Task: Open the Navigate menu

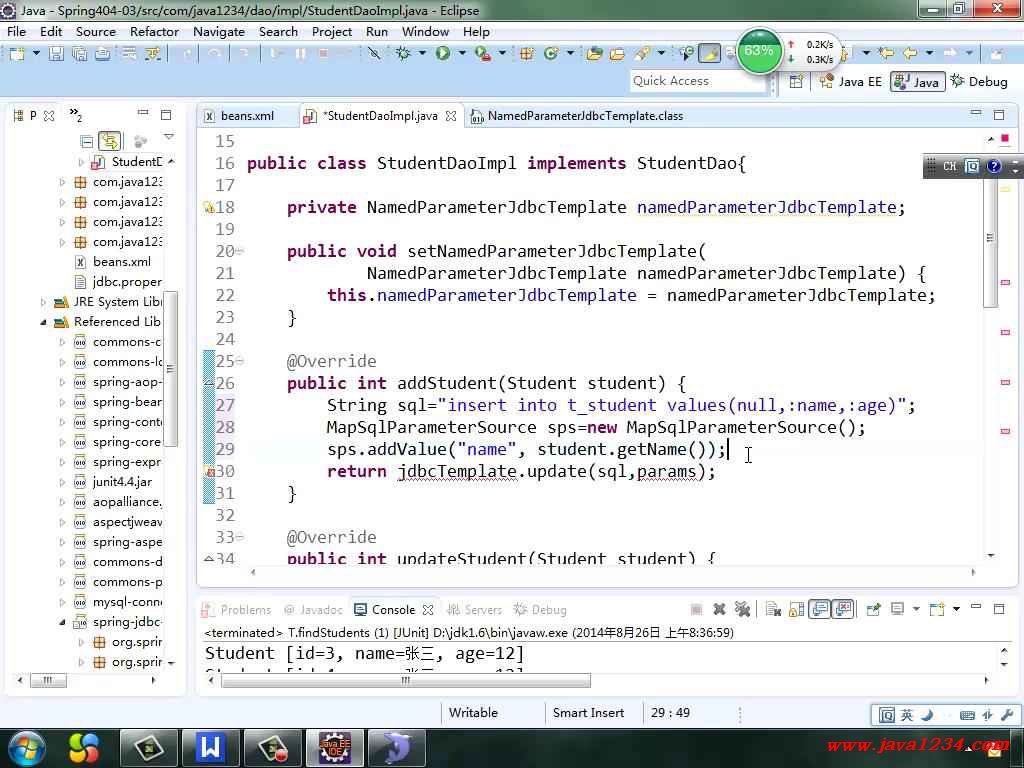Action: click(219, 31)
